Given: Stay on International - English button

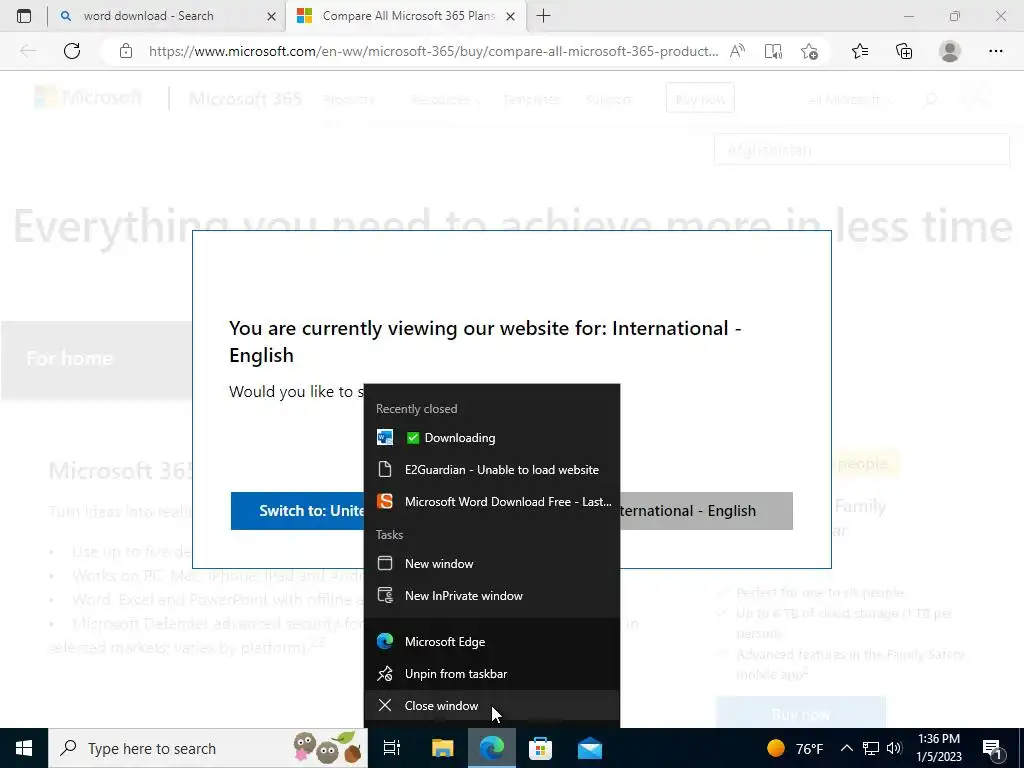Looking at the screenshot, I should click(x=706, y=511).
